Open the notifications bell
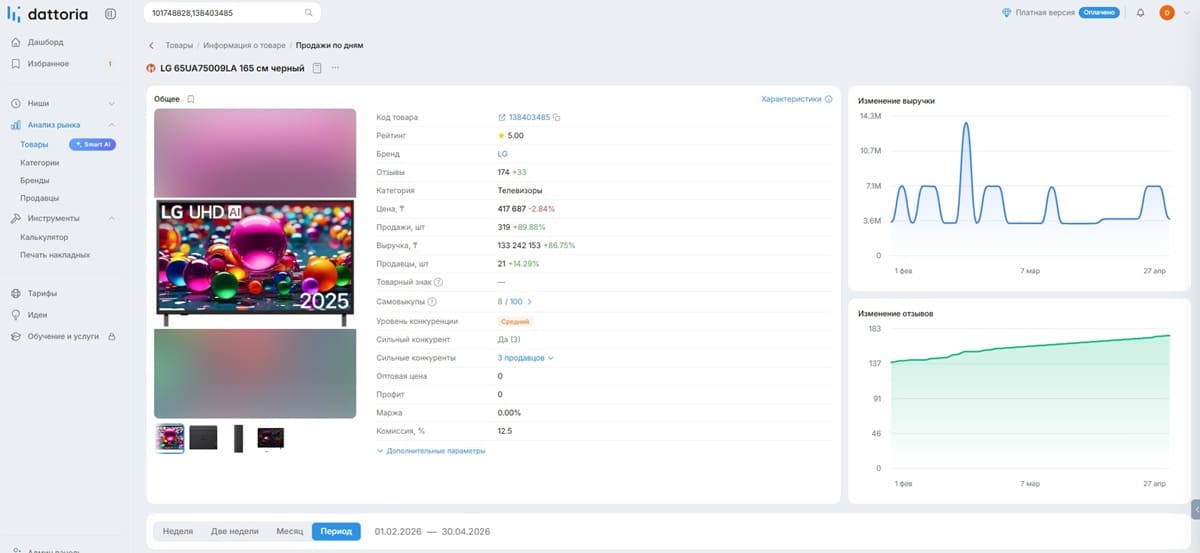 (1140, 13)
